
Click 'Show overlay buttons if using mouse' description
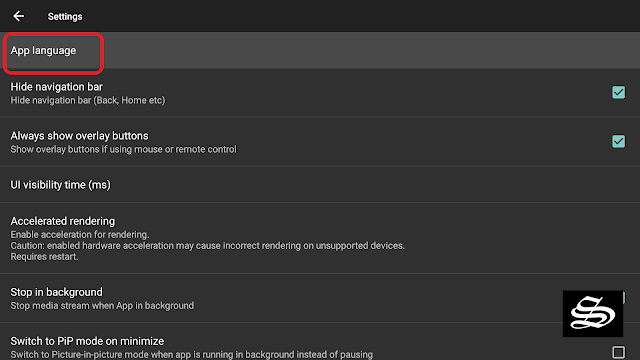(123, 149)
